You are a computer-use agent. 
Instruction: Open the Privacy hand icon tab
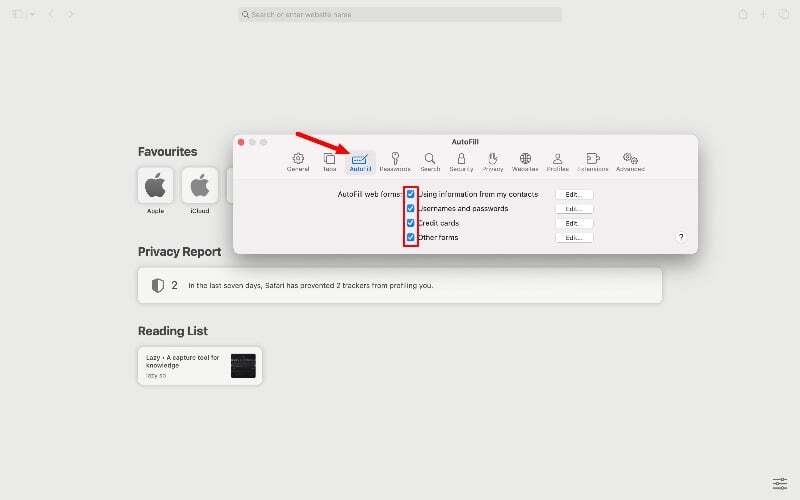493,162
